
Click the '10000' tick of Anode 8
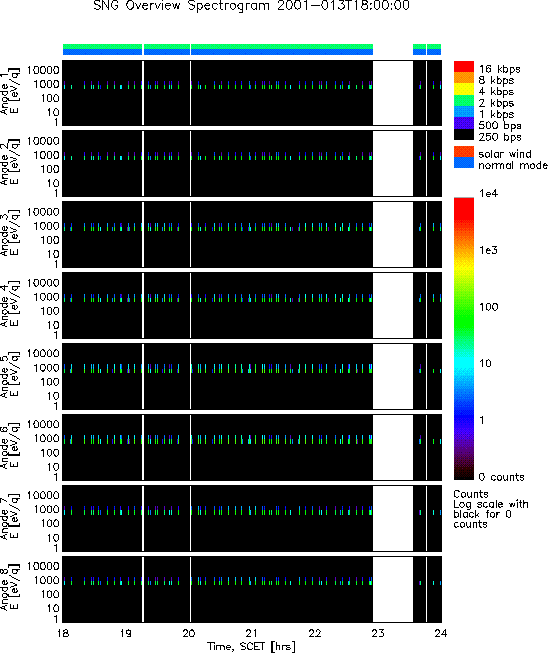pos(43,566)
